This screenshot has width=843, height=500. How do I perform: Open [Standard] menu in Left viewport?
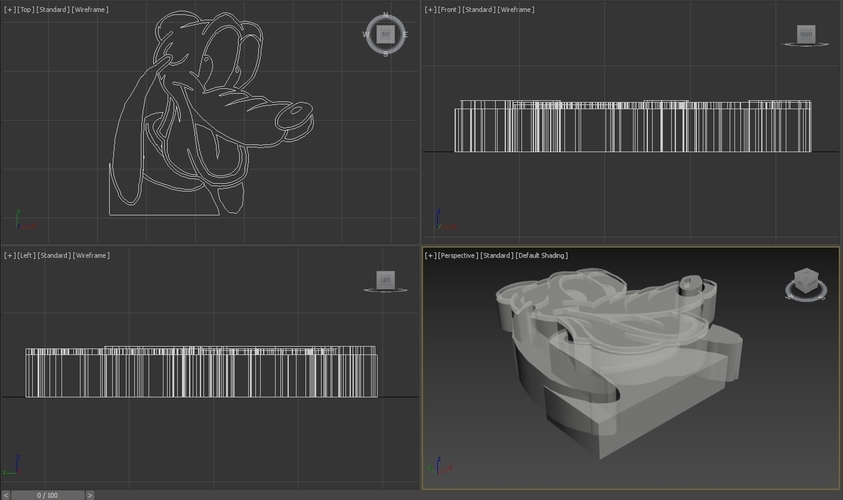pyautogui.click(x=54, y=255)
